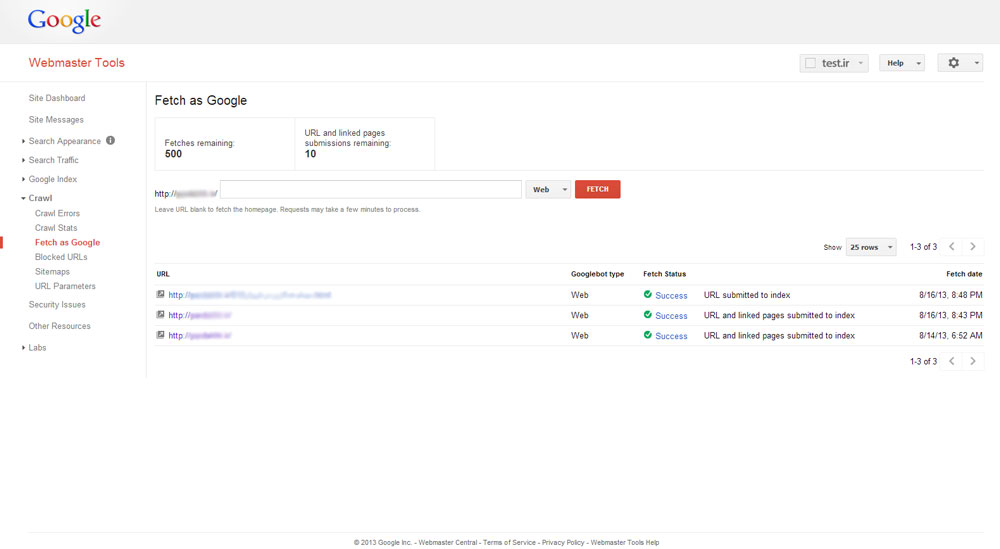This screenshot has height=549, width=1000.
Task: Open Blocked URLs page
Action: click(61, 257)
